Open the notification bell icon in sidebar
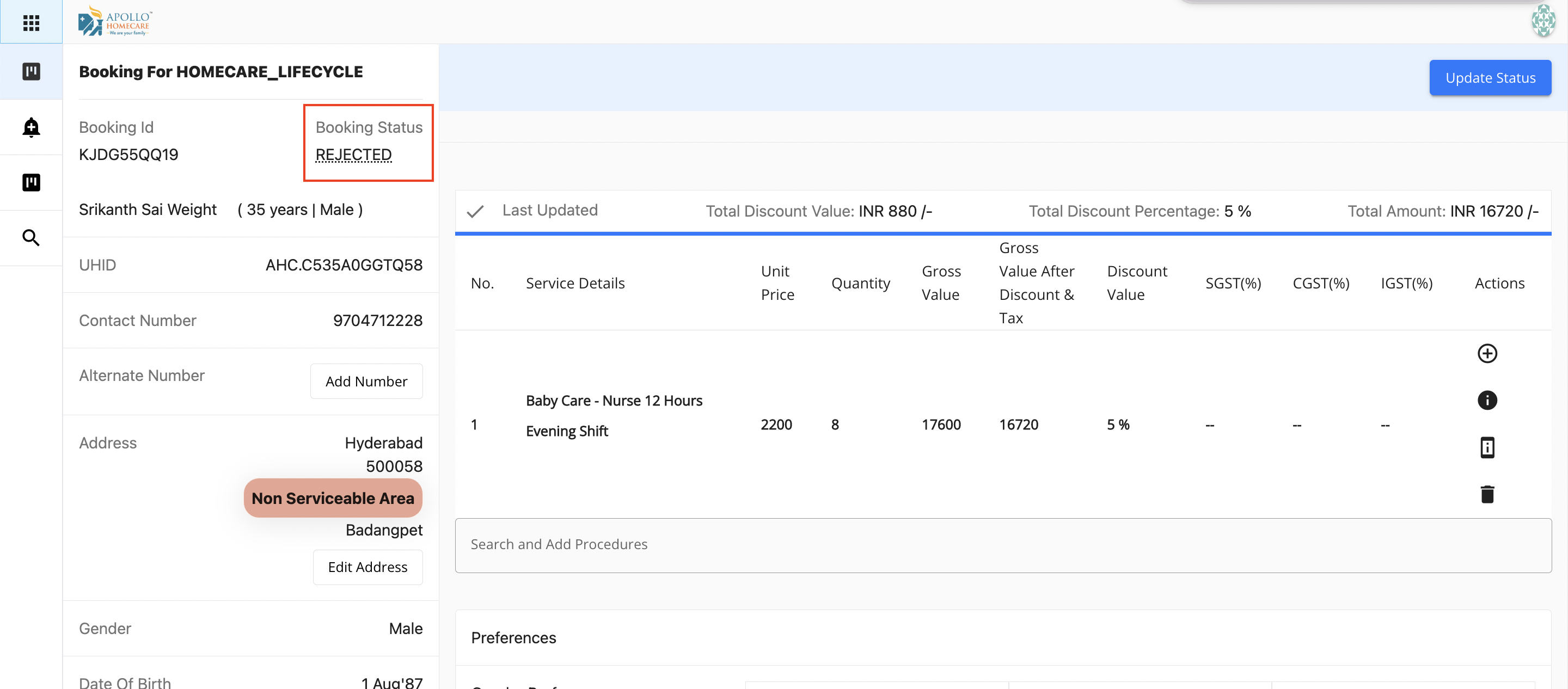Image resolution: width=1568 pixels, height=689 pixels. pos(31,127)
